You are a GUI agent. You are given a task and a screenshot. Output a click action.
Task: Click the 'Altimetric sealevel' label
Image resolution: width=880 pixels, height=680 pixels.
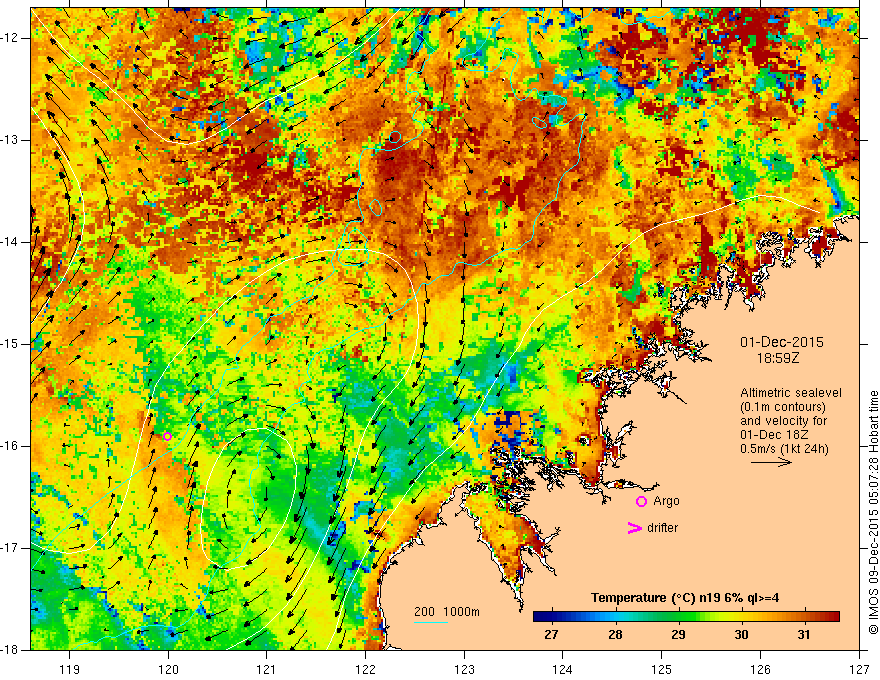[x=791, y=393]
